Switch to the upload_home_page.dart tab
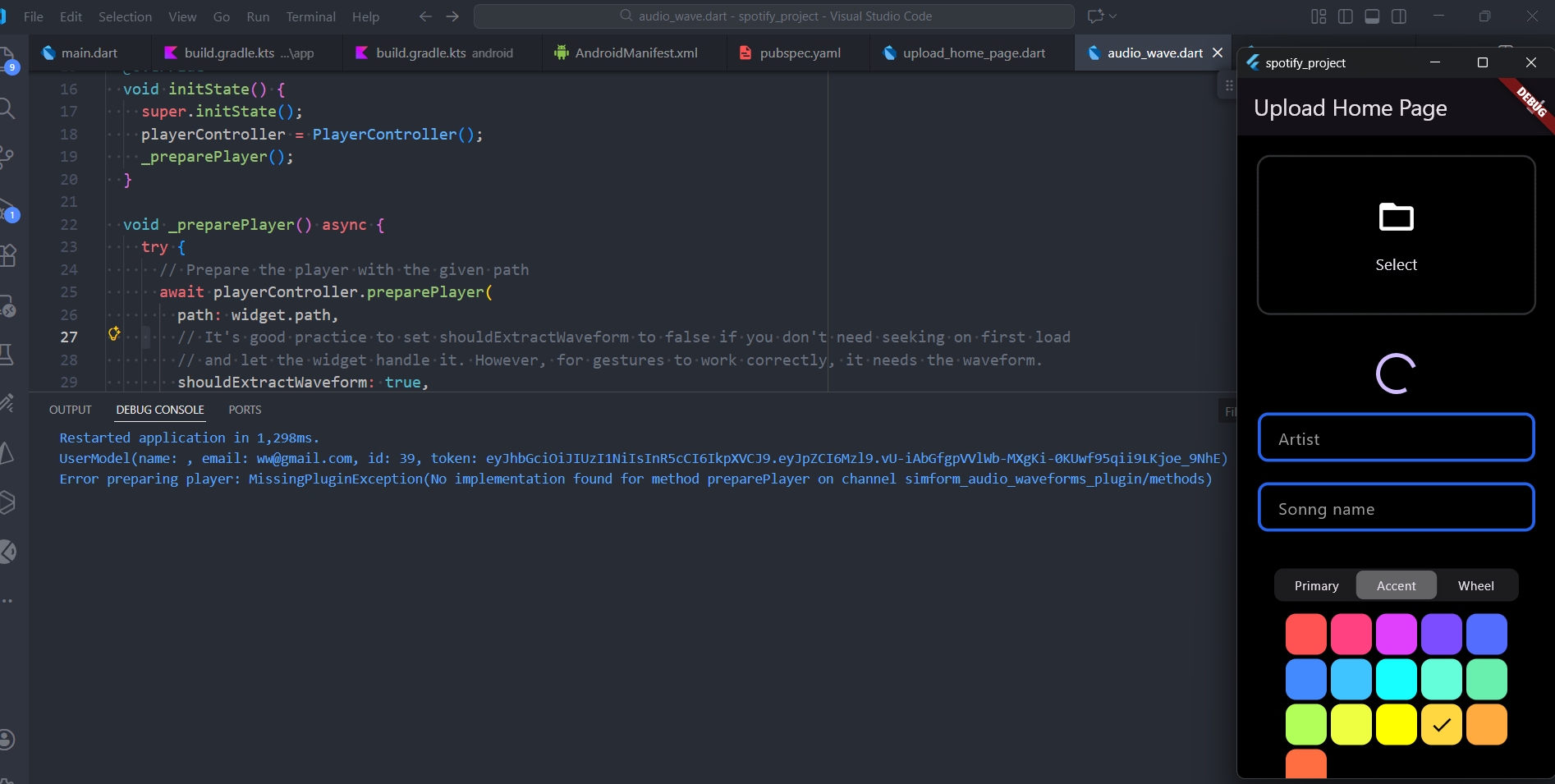Image resolution: width=1555 pixels, height=784 pixels. click(x=973, y=53)
